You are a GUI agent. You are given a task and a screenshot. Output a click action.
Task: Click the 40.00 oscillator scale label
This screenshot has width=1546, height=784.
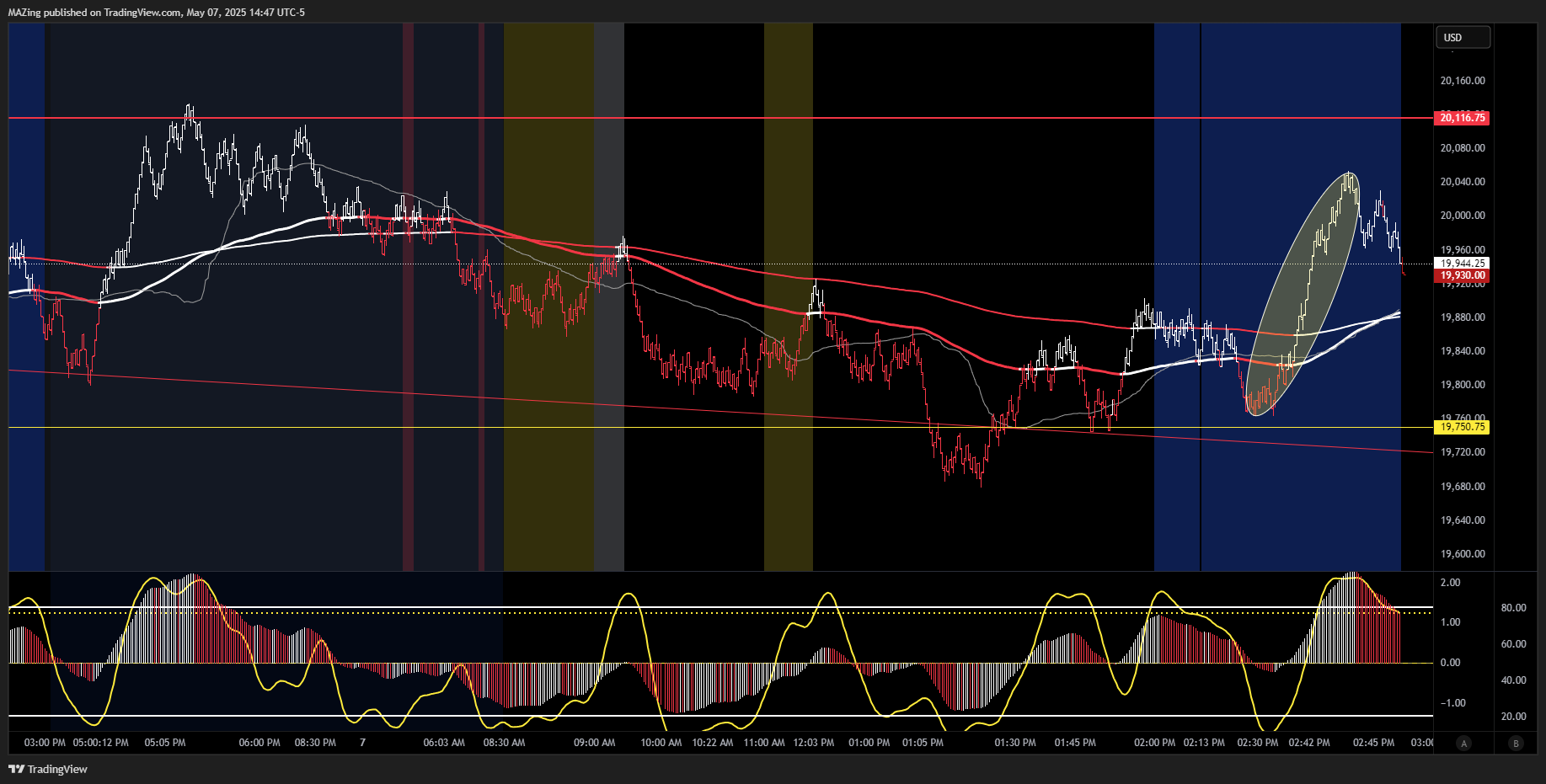pos(1514,680)
